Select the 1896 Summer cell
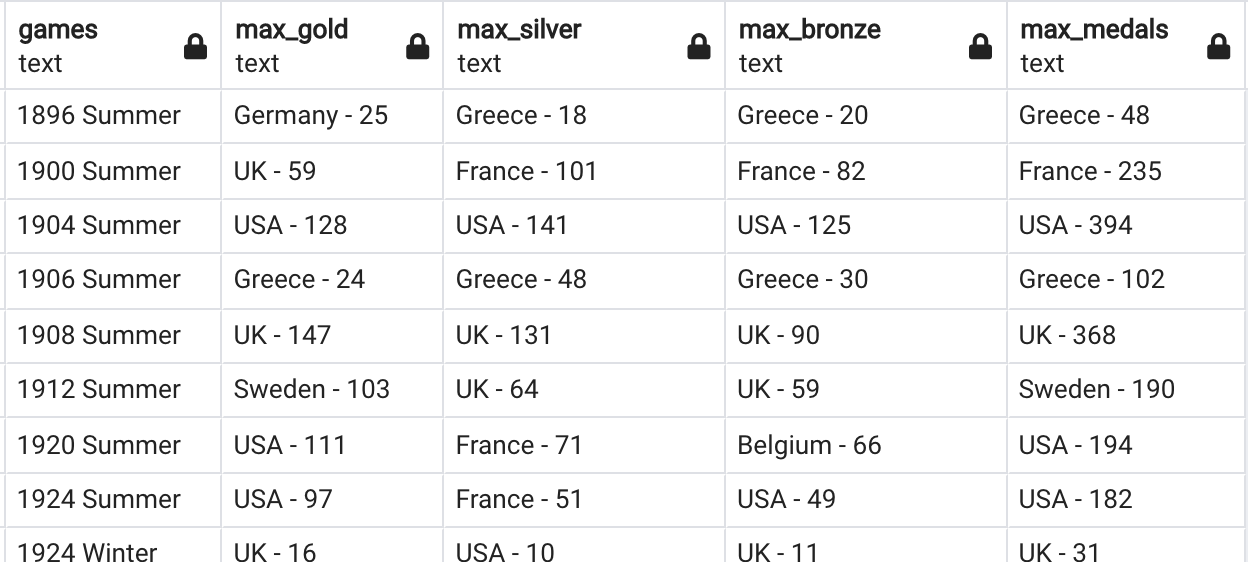Image resolution: width=1248 pixels, height=562 pixels. click(111, 116)
